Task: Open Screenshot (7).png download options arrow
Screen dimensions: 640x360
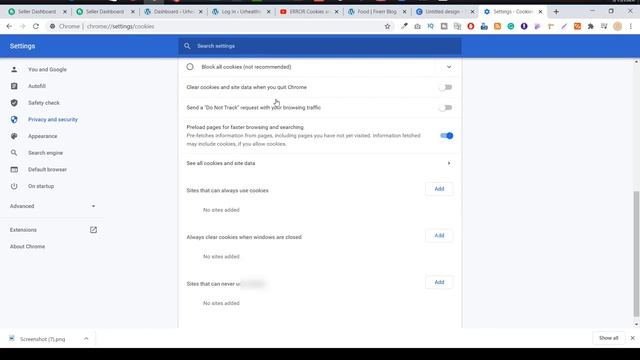Action: point(86,339)
